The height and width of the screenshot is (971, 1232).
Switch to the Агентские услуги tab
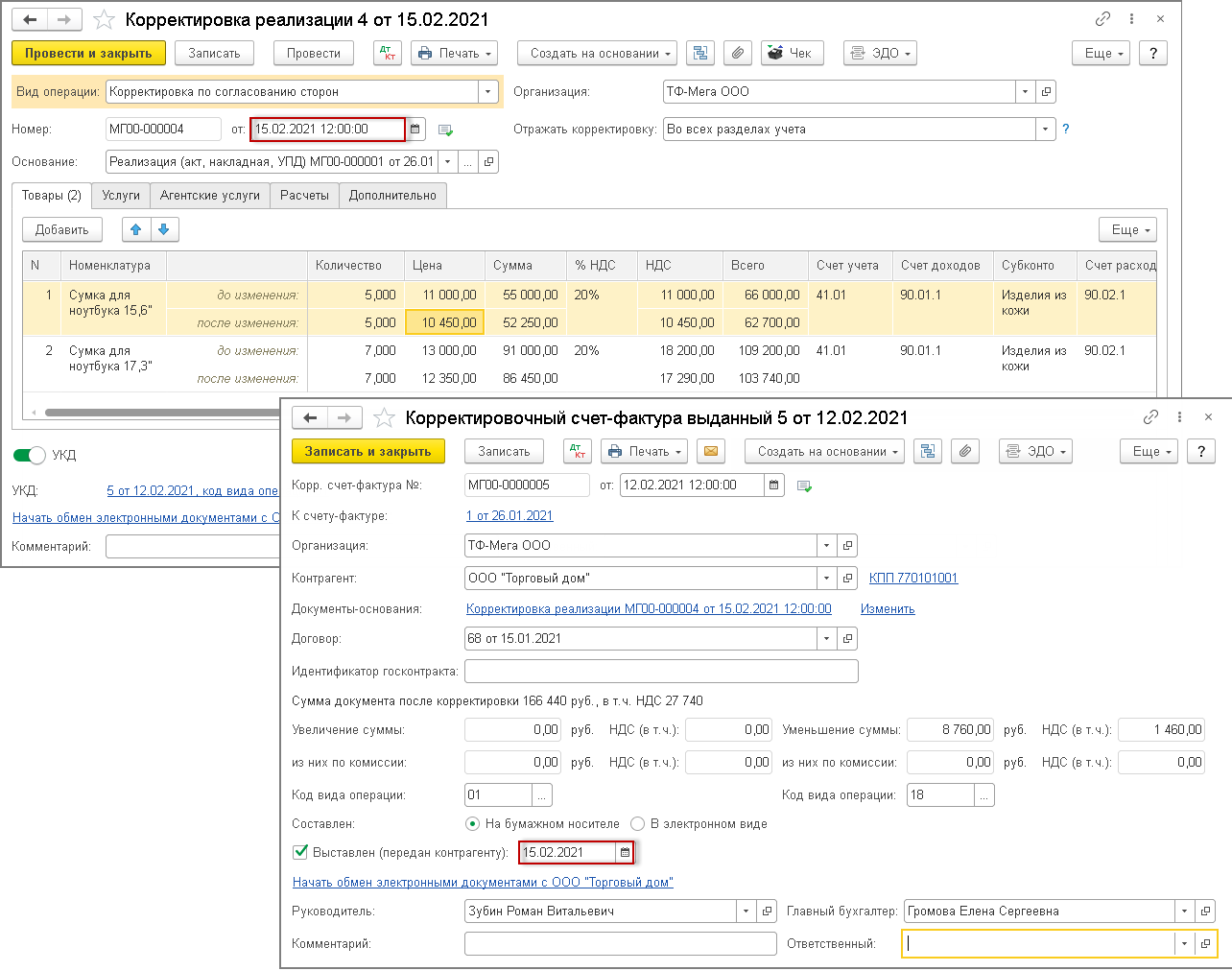[210, 195]
